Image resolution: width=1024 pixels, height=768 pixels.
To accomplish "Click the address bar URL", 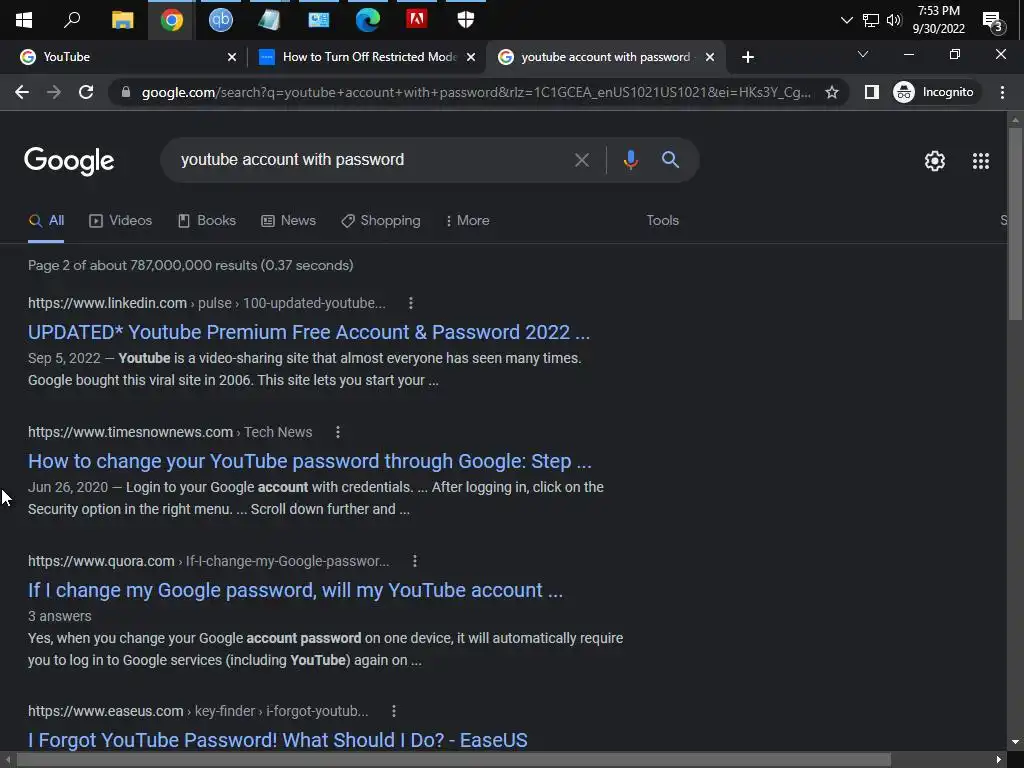I will pyautogui.click(x=475, y=92).
